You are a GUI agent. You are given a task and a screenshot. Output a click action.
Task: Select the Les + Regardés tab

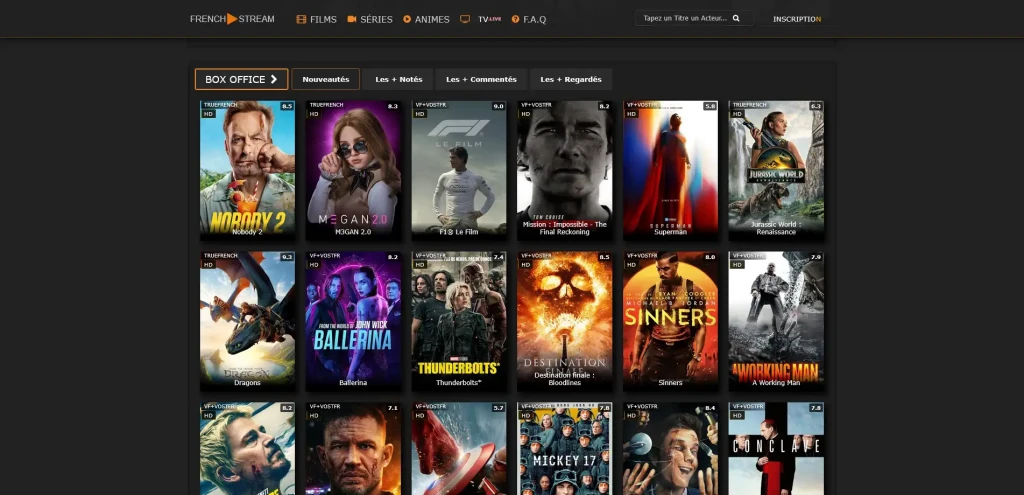[571, 79]
